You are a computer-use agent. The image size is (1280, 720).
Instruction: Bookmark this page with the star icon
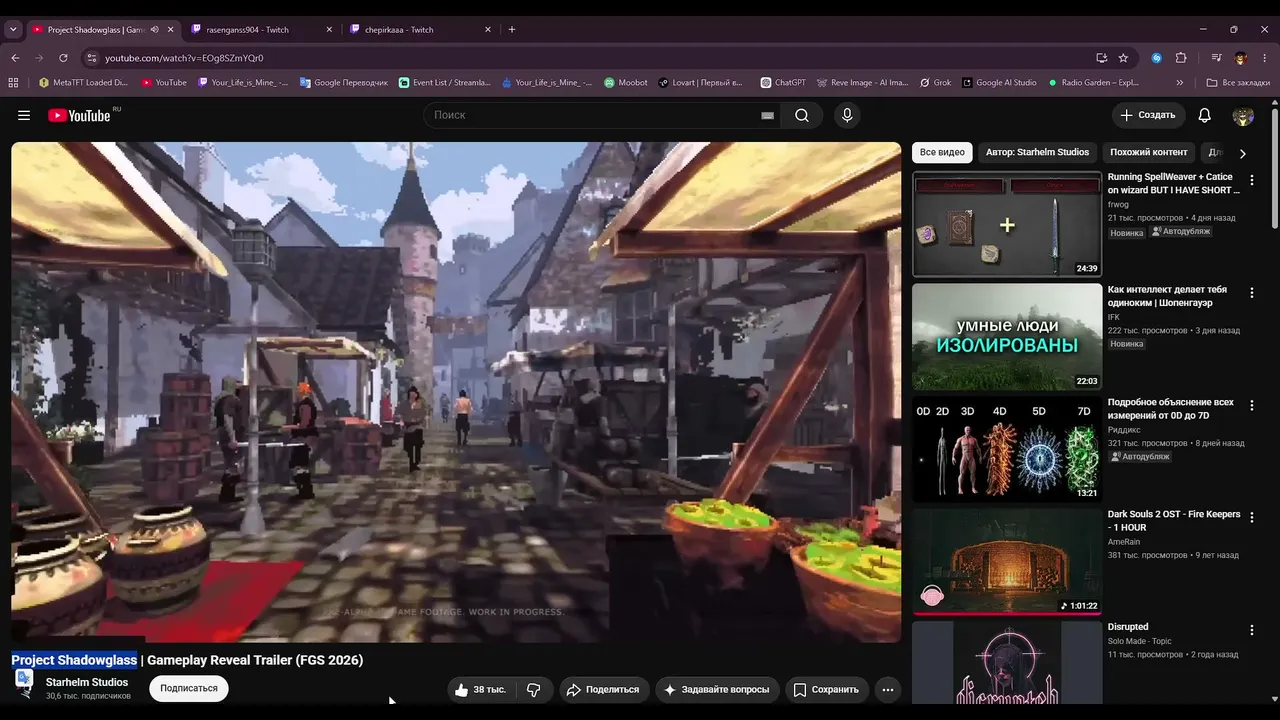click(x=1123, y=58)
